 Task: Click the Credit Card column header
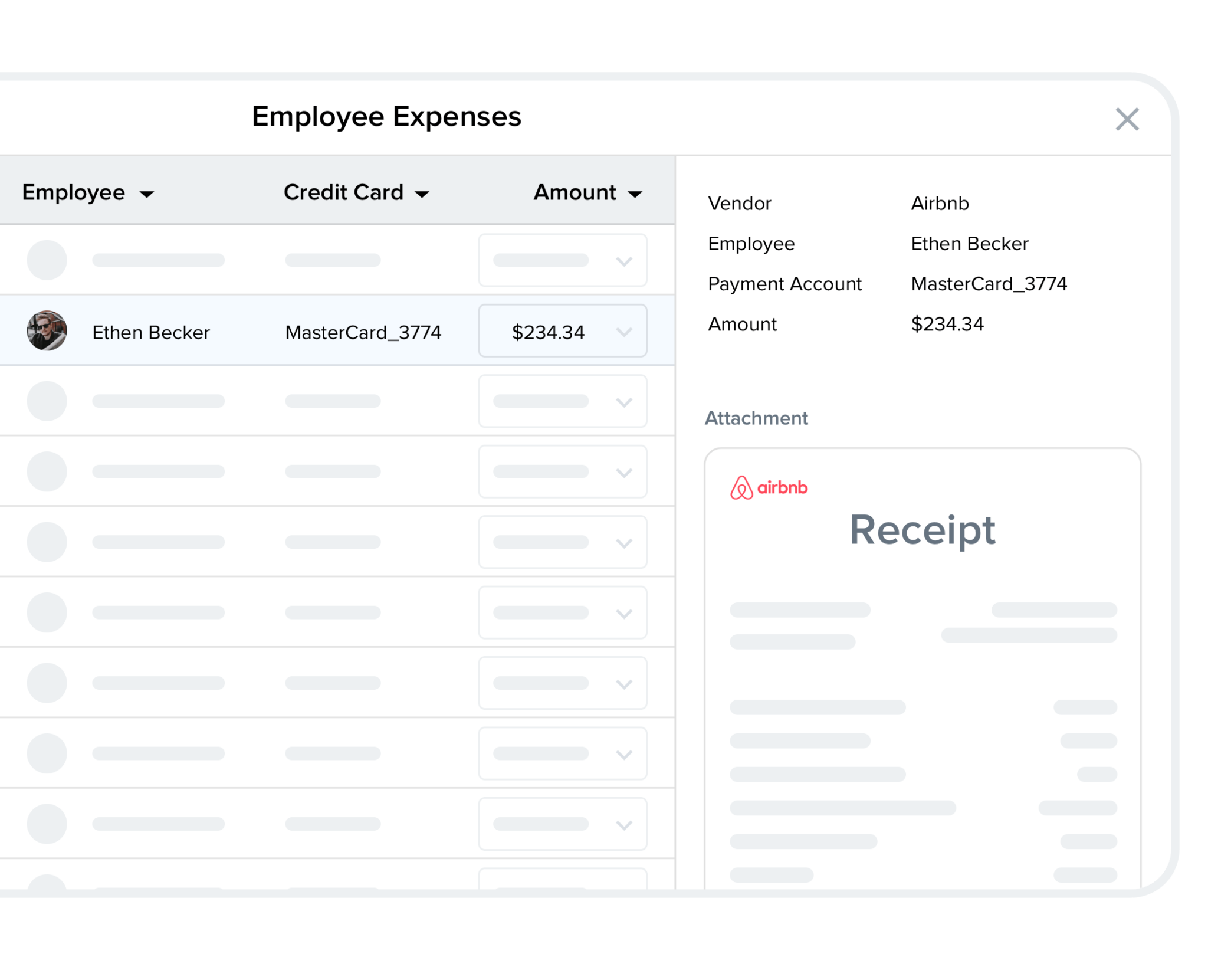[343, 193]
